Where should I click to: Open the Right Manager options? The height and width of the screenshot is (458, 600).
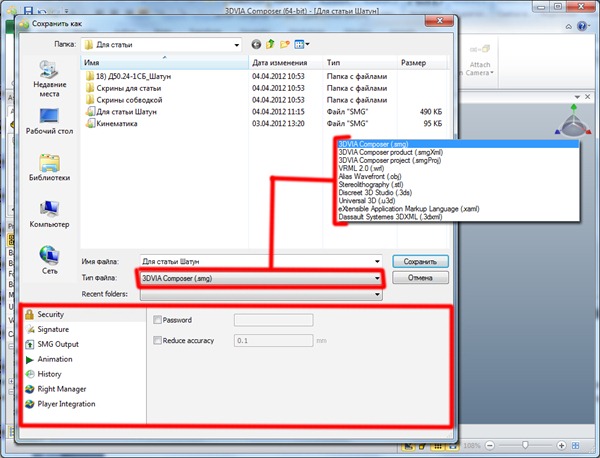point(83,389)
